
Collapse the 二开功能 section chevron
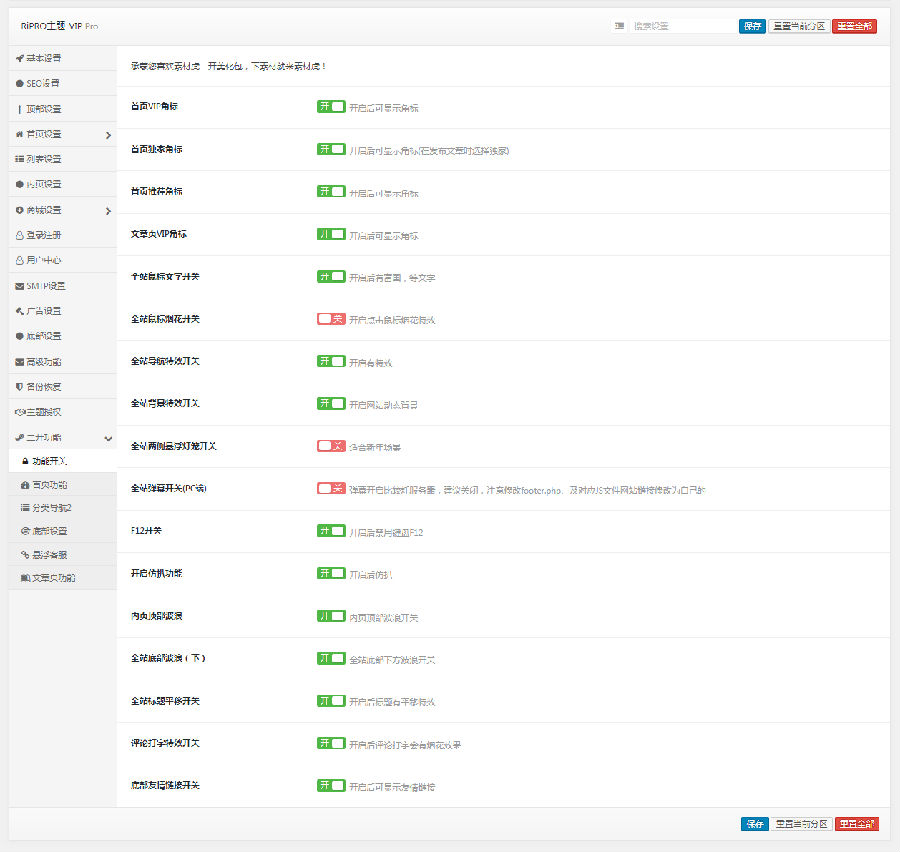click(x=108, y=438)
